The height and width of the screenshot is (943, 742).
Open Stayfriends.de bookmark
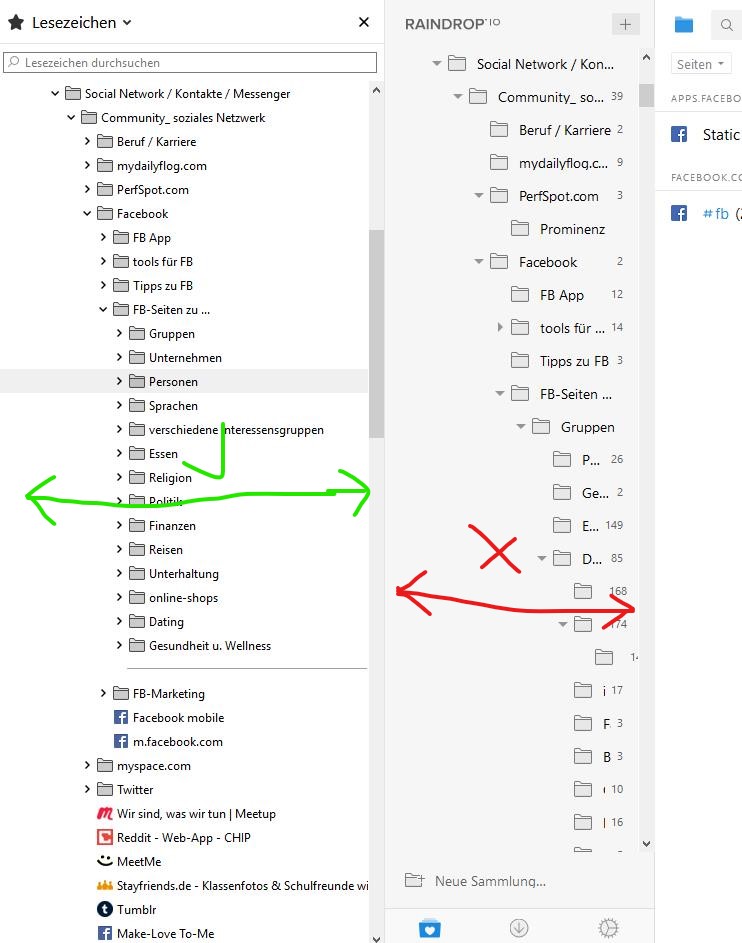233,886
